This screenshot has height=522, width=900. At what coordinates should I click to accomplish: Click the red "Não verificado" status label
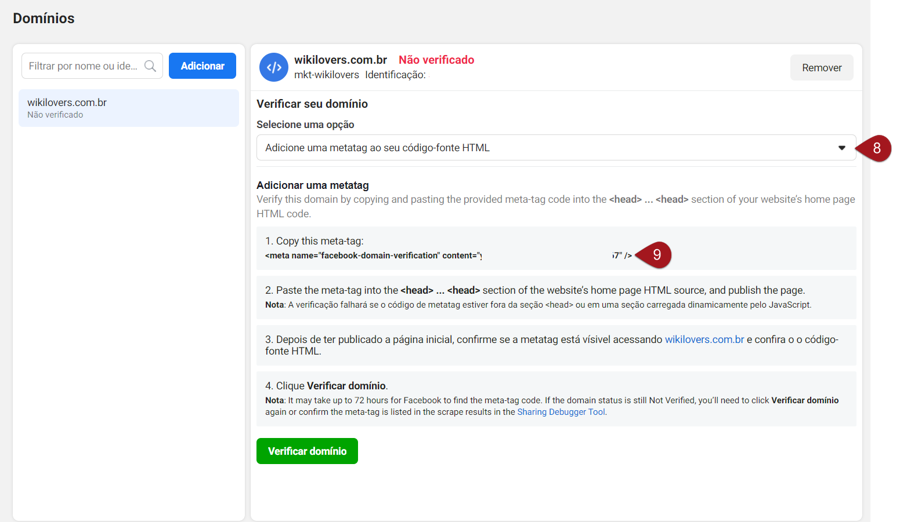(x=436, y=60)
